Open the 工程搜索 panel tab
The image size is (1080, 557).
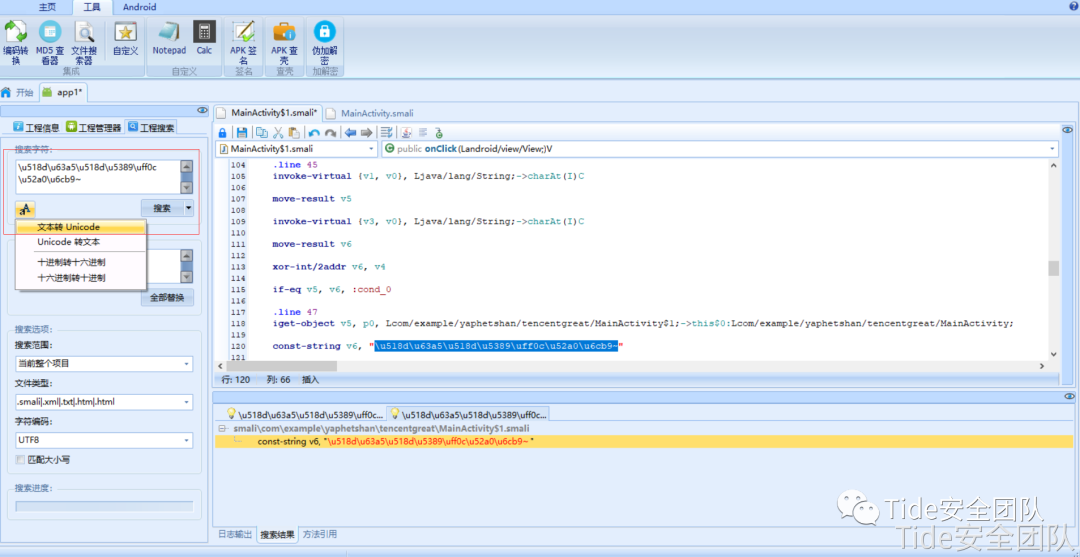pyautogui.click(x=151, y=127)
